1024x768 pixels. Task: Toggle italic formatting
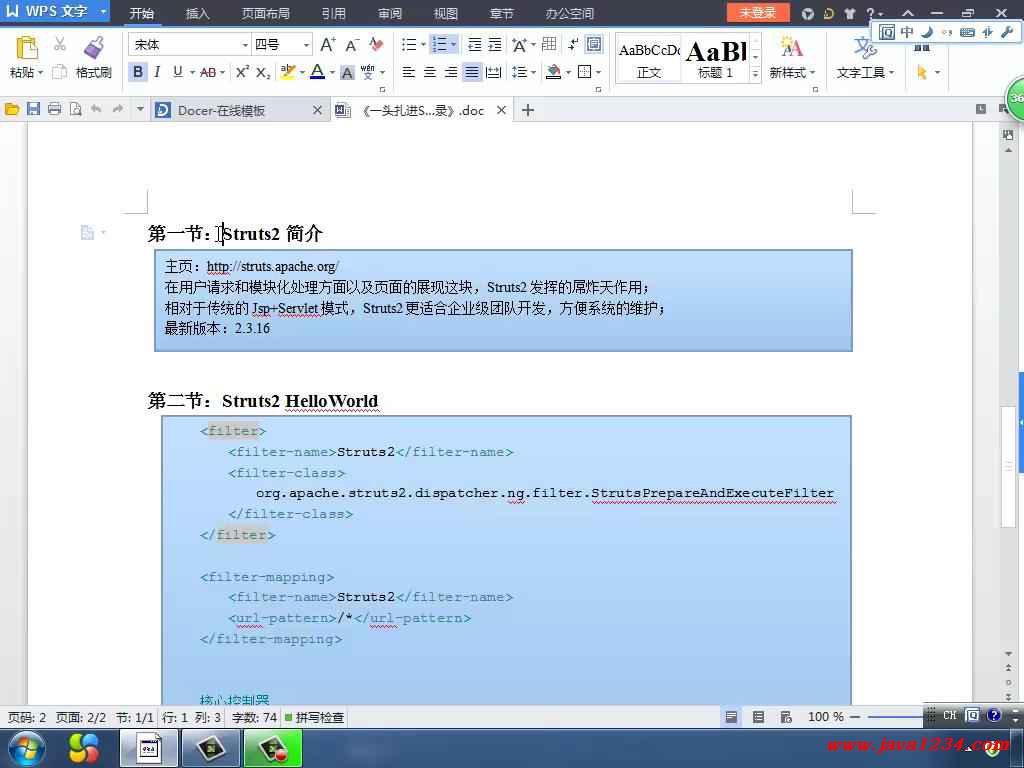157,72
